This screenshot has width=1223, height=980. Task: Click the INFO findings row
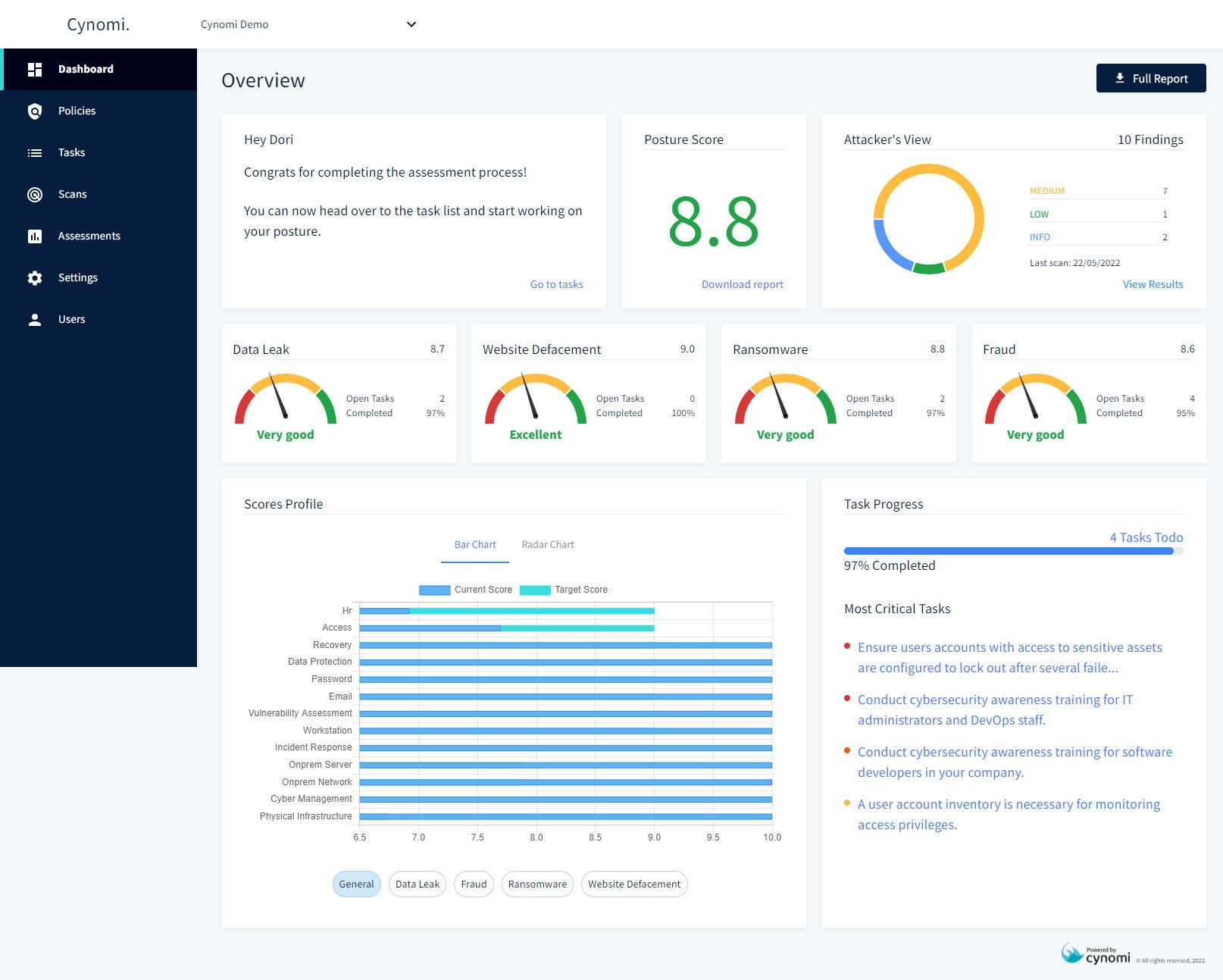1099,237
